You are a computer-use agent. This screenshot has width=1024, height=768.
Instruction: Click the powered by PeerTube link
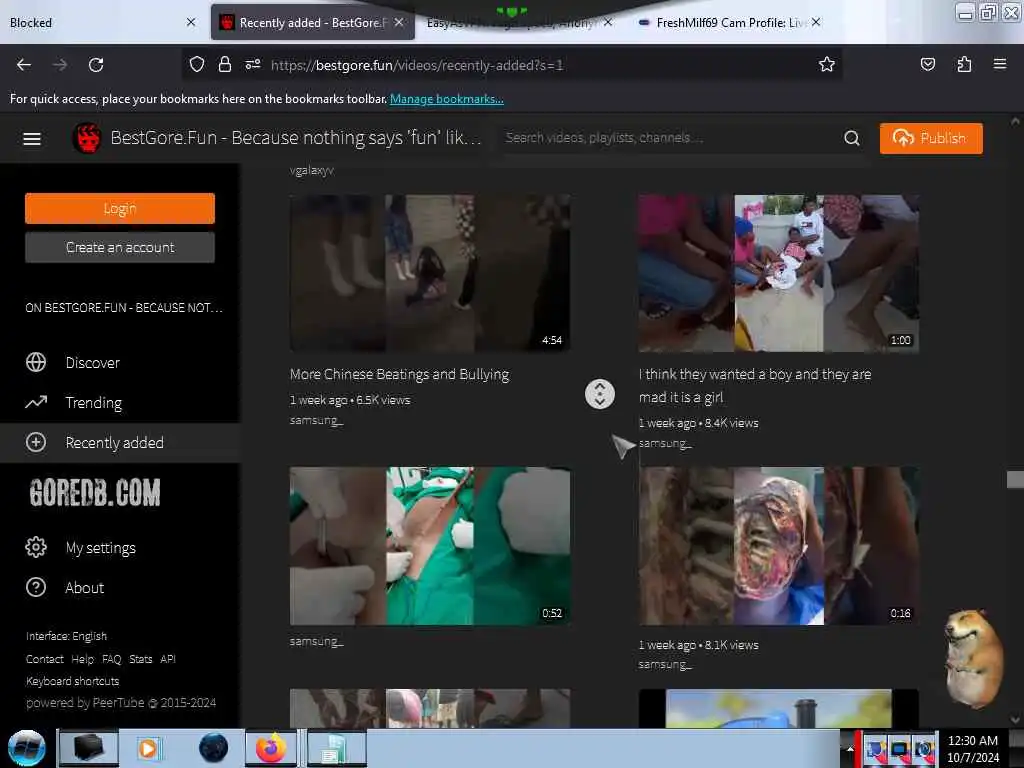pyautogui.click(x=121, y=703)
